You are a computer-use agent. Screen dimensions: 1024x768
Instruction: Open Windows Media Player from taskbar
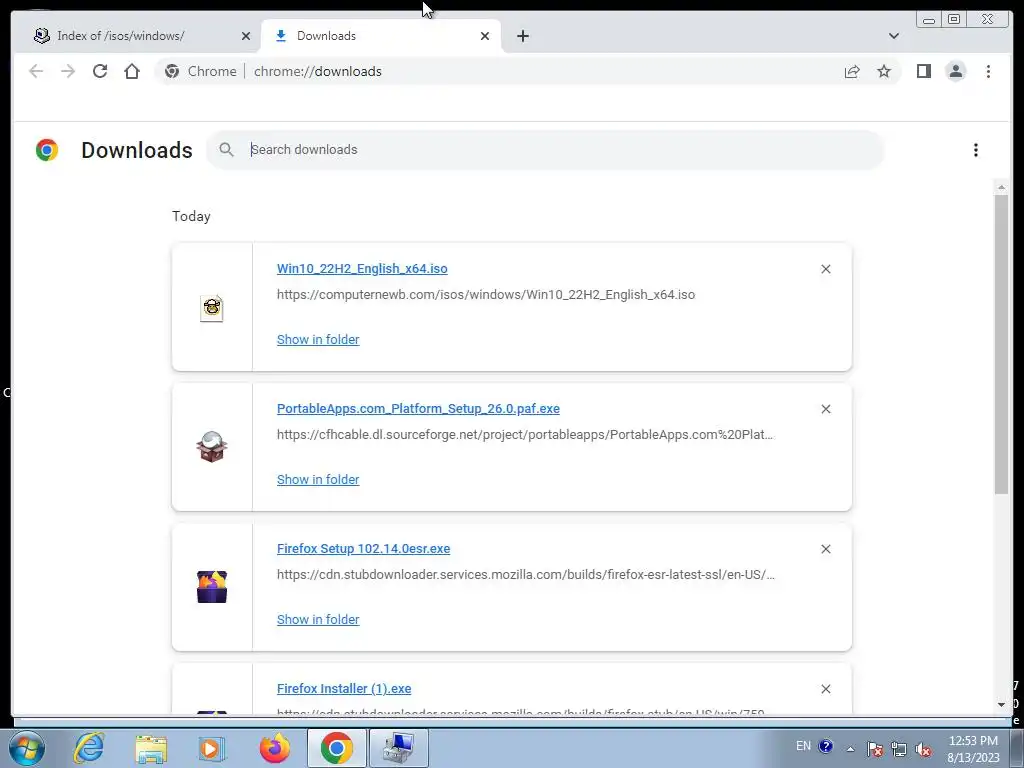click(x=212, y=748)
